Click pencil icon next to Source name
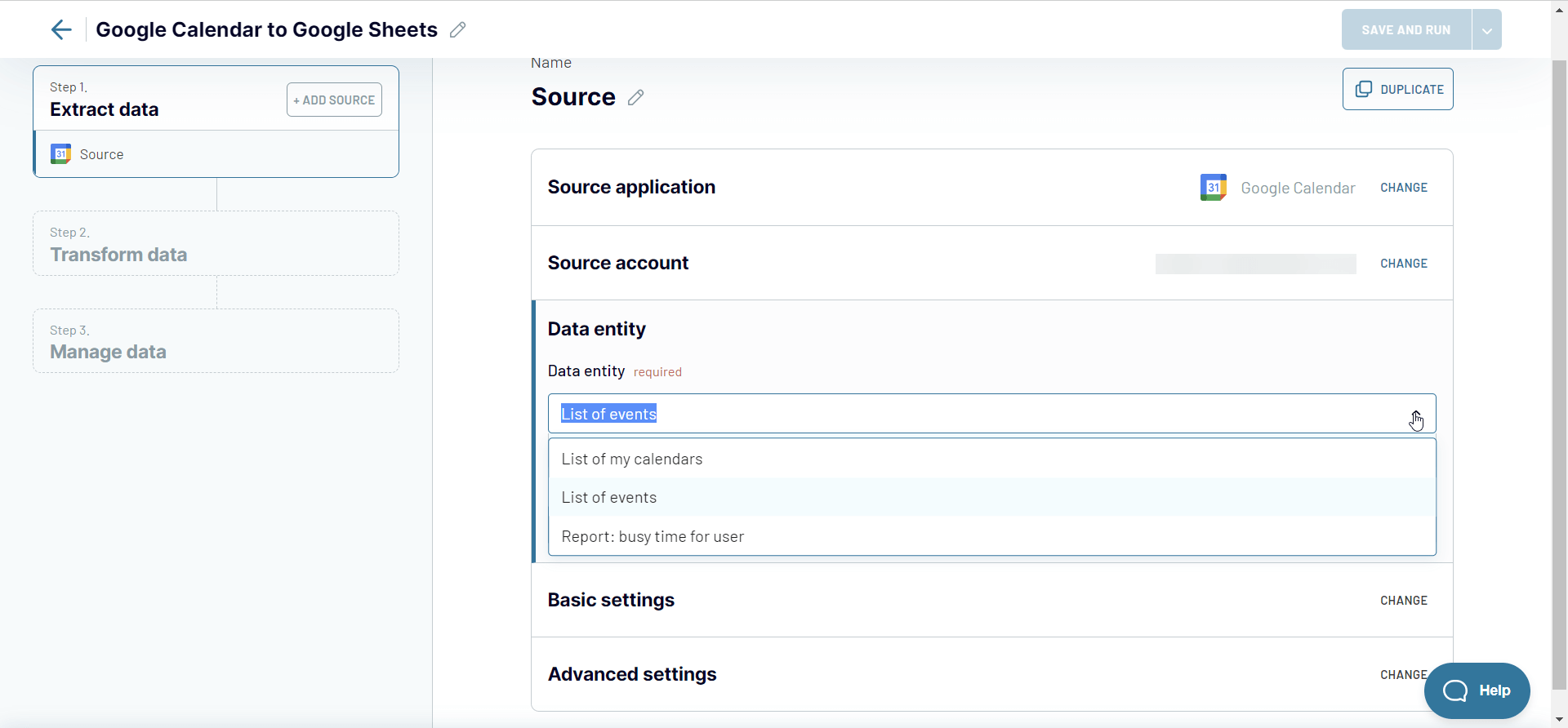Image resolution: width=1568 pixels, height=728 pixels. 635,98
